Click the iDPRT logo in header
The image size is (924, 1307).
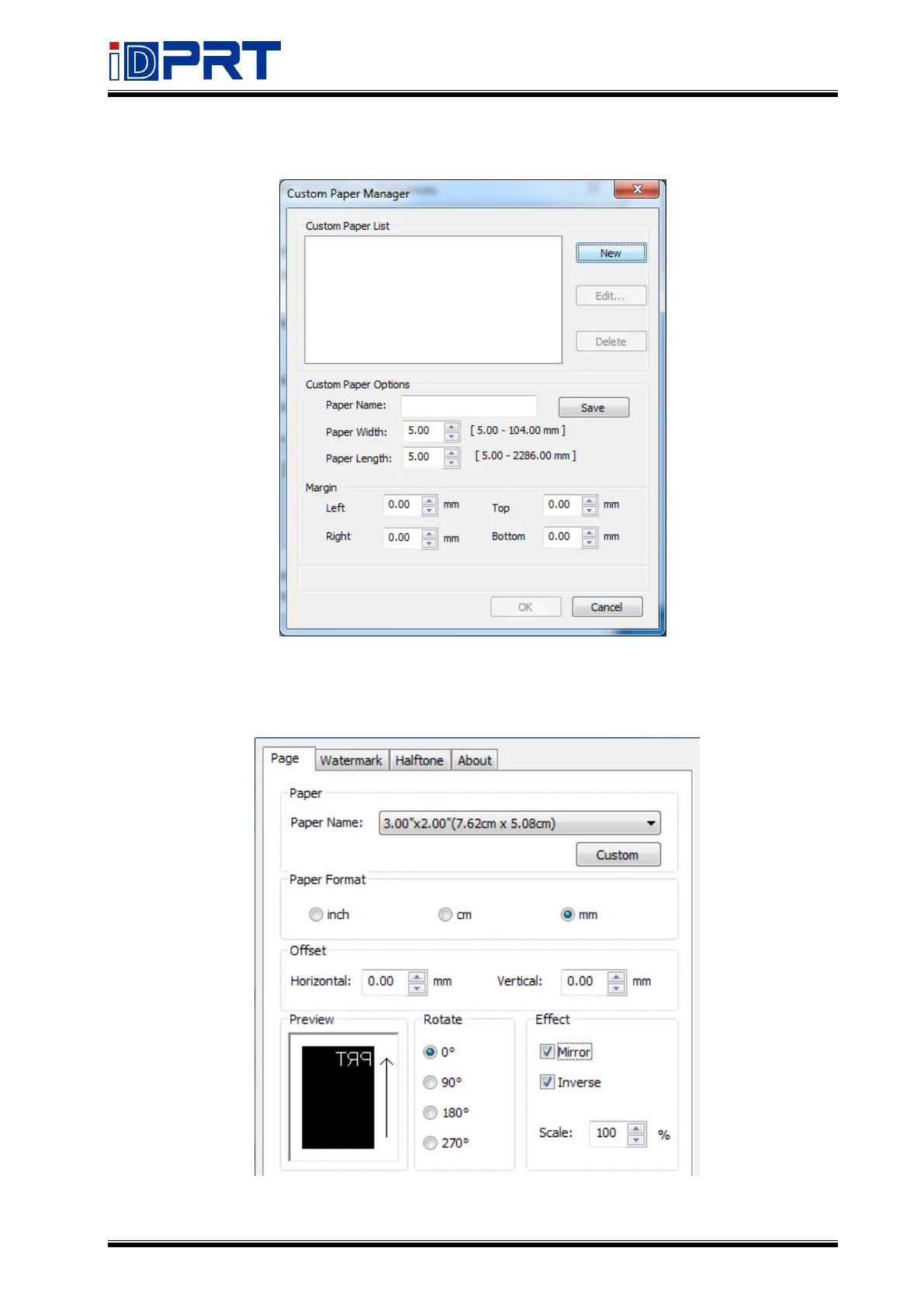(195, 61)
